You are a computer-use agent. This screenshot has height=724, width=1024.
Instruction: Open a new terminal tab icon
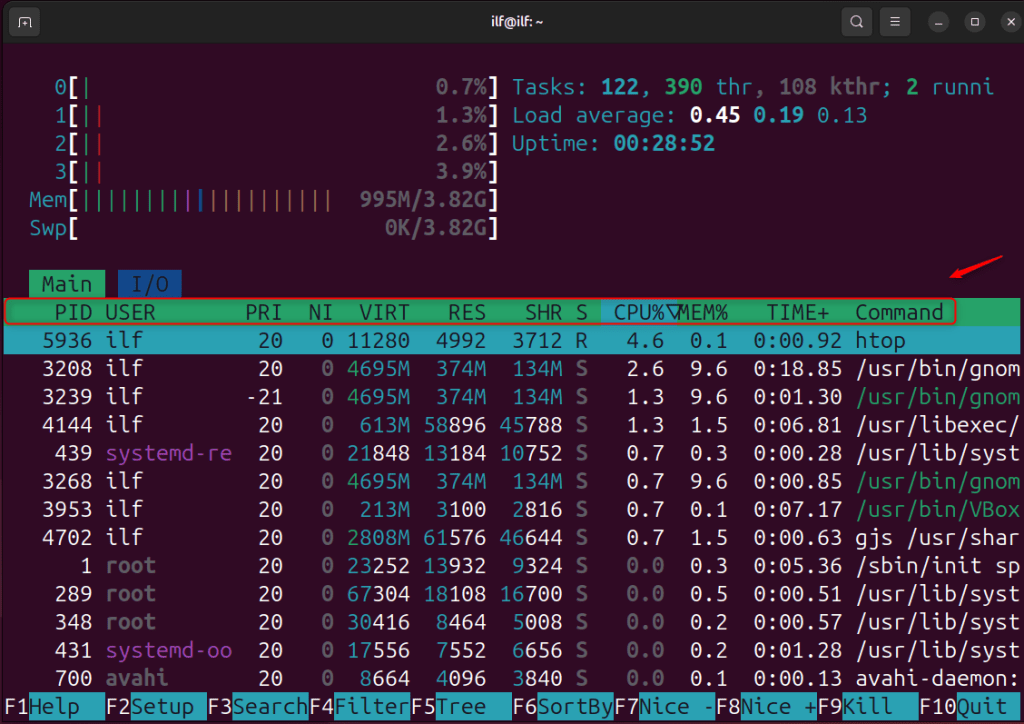point(24,21)
